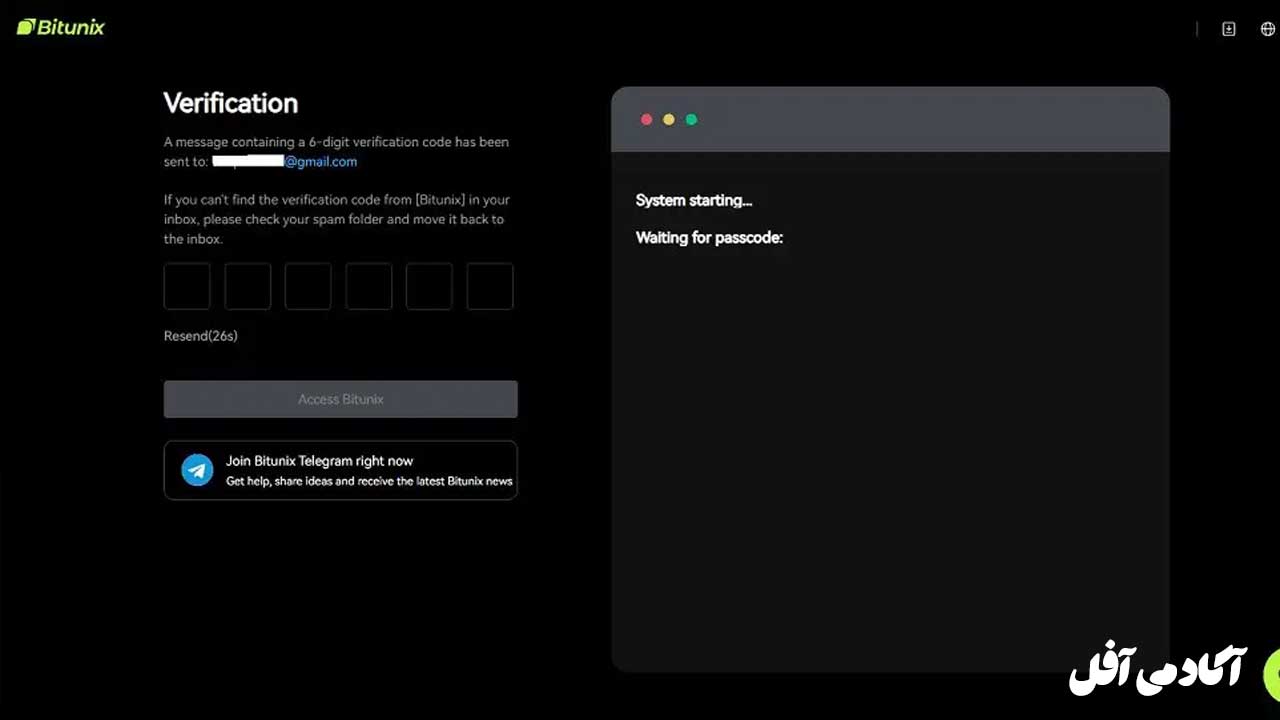The image size is (1280, 720).
Task: Focus the sixth verification code digit box
Action: click(490, 286)
